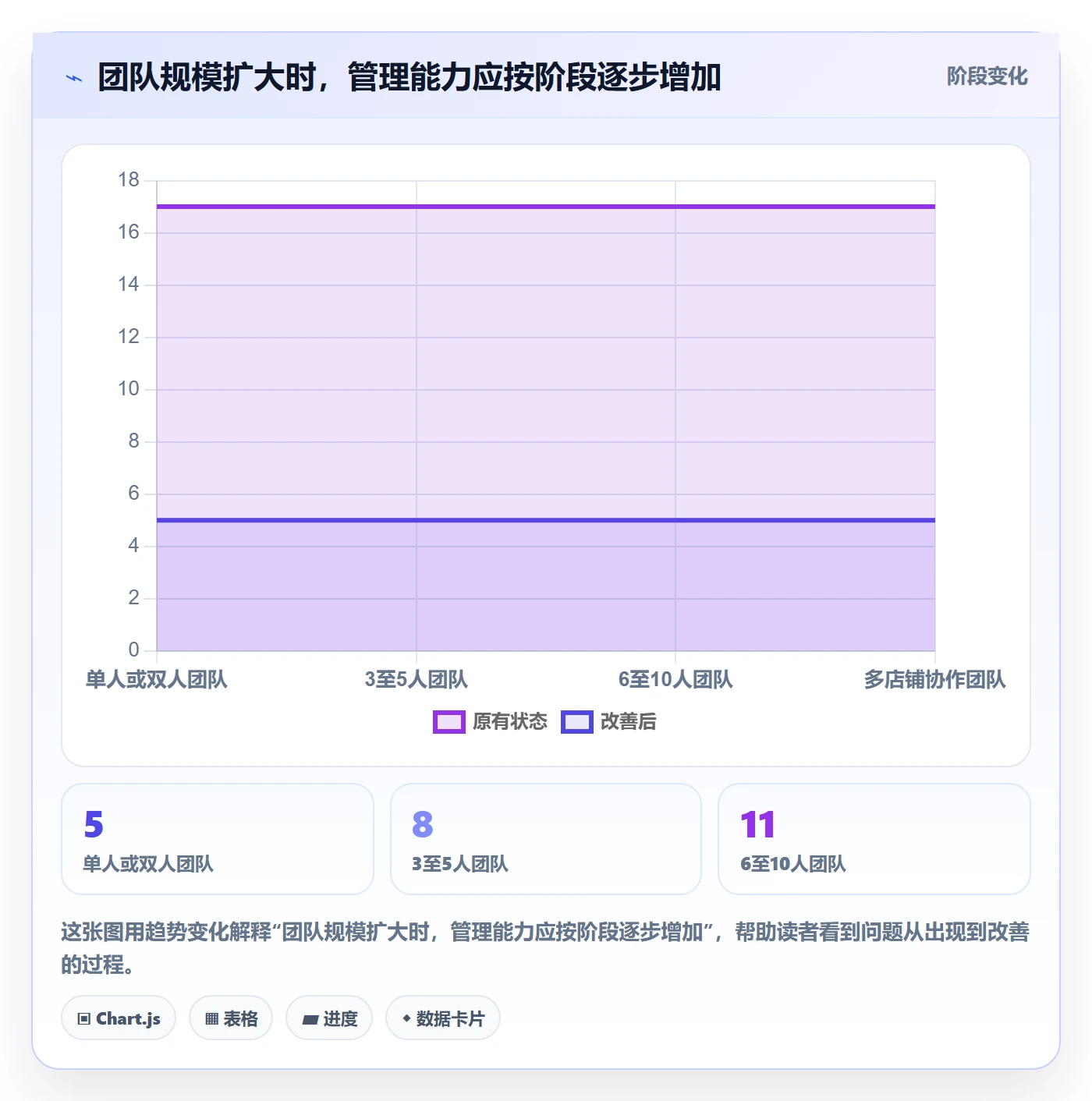Click the square icon in Chart.js tag
Image resolution: width=1092 pixels, height=1101 pixels.
84,1019
